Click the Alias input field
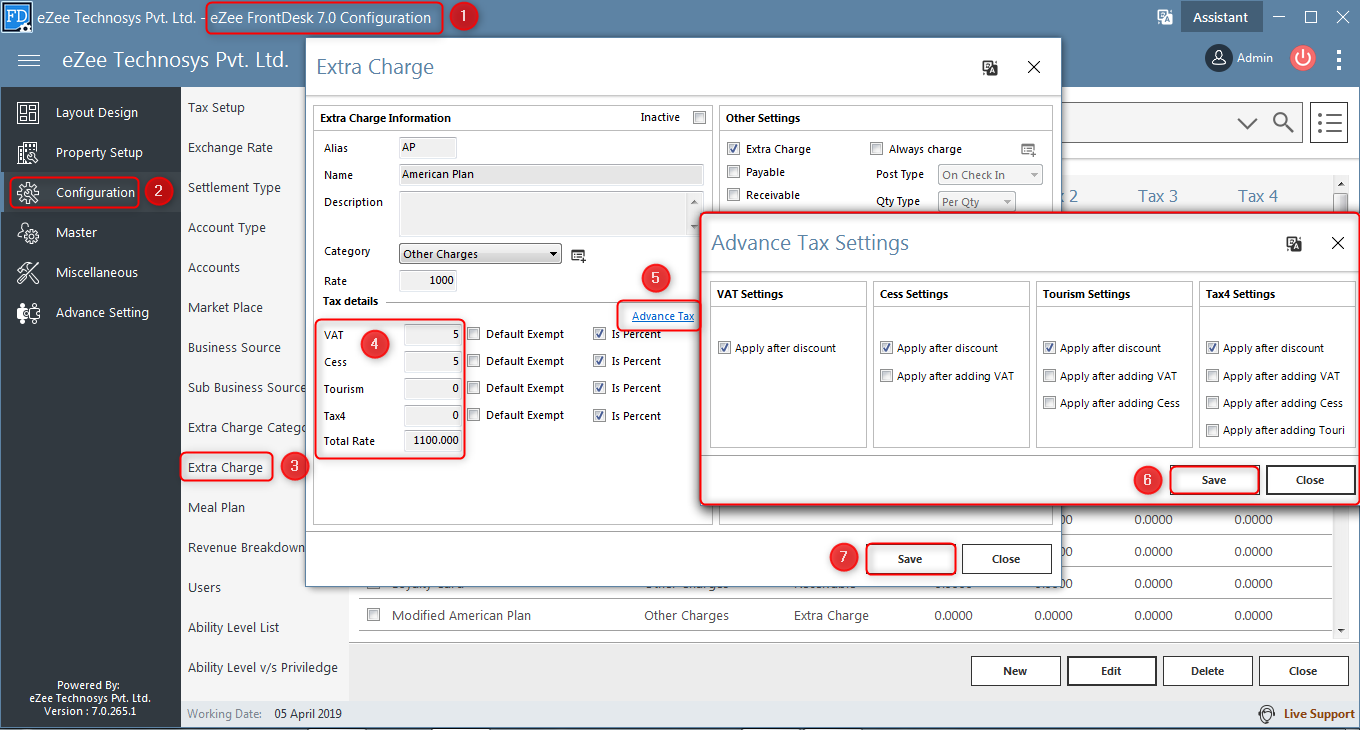Screen dimensions: 1360x730 click(428, 148)
